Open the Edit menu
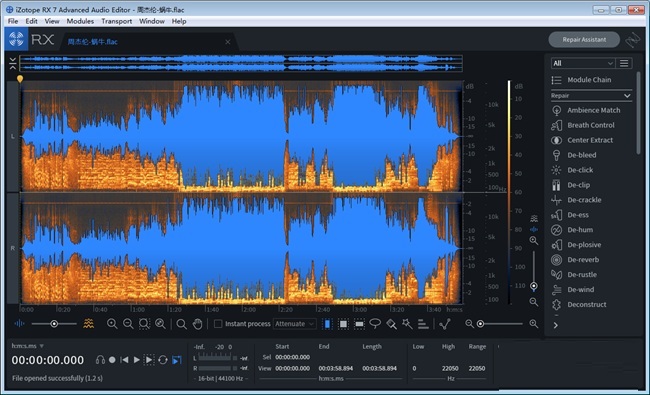650x395 pixels. coord(32,21)
